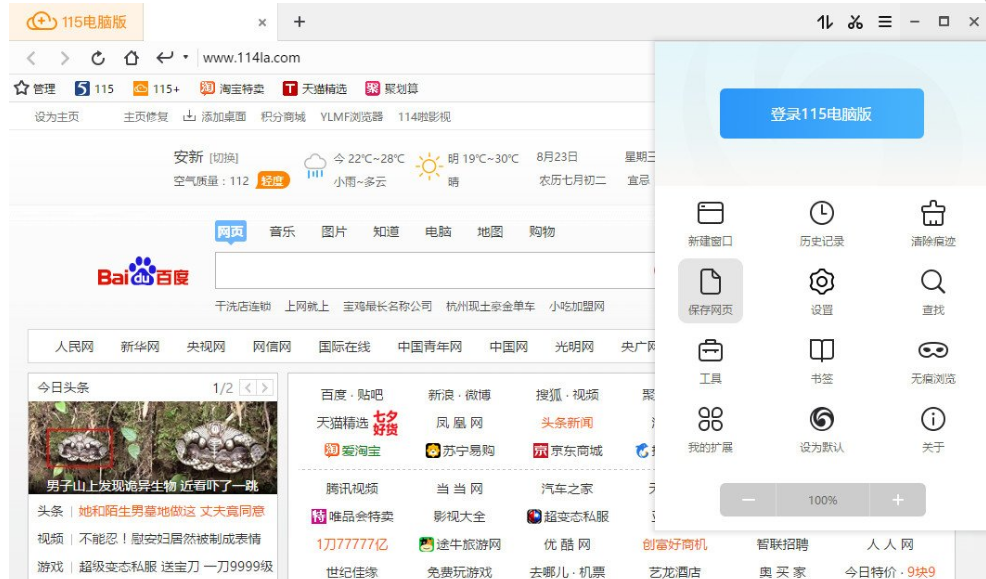Select the 音乐 search tab
Image resolution: width=986 pixels, height=579 pixels.
[x=282, y=231]
